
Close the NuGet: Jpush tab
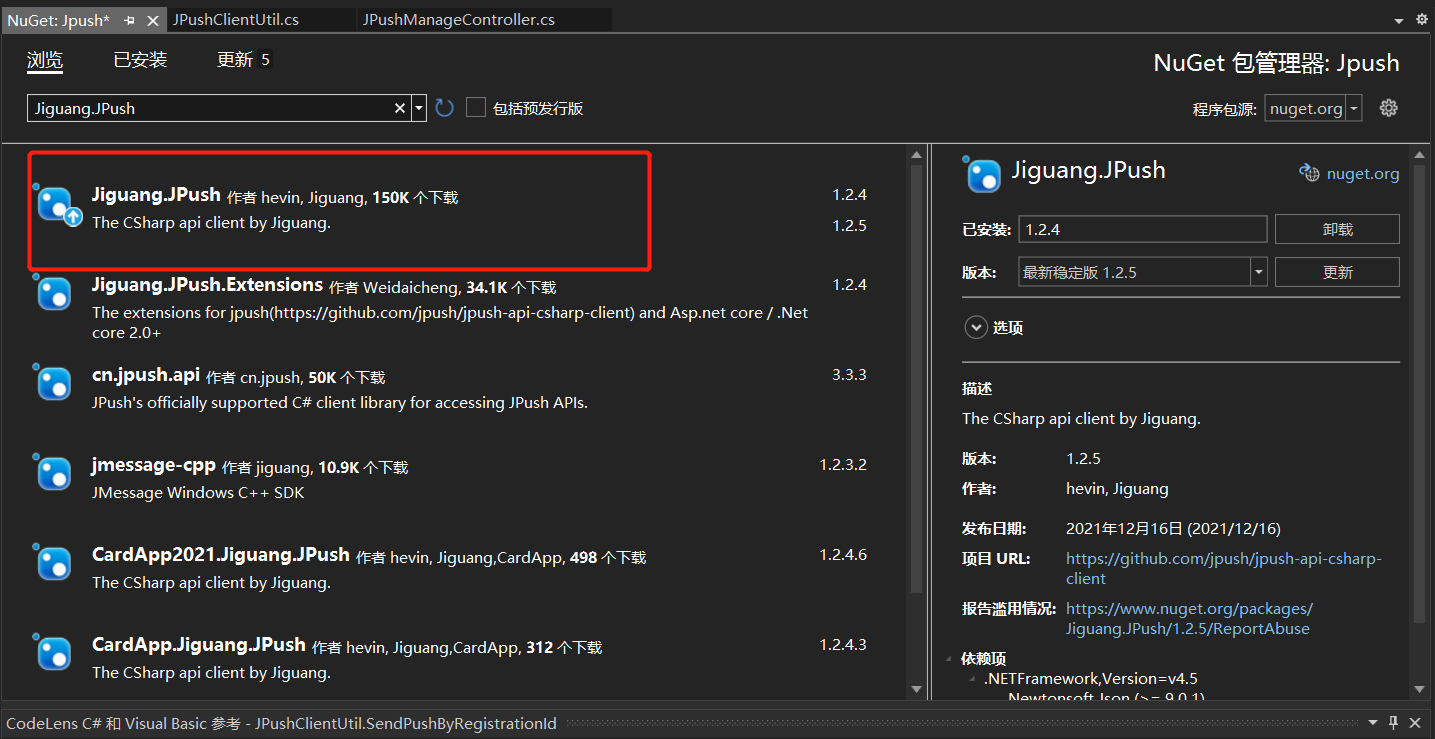(x=152, y=20)
